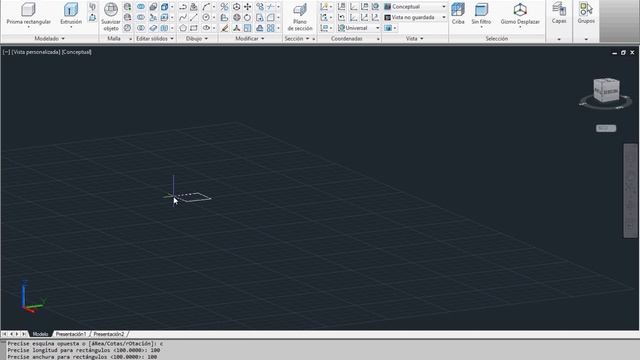Expand the Grupos panel arrow
This screenshot has width=640, height=360.
[x=586, y=39]
